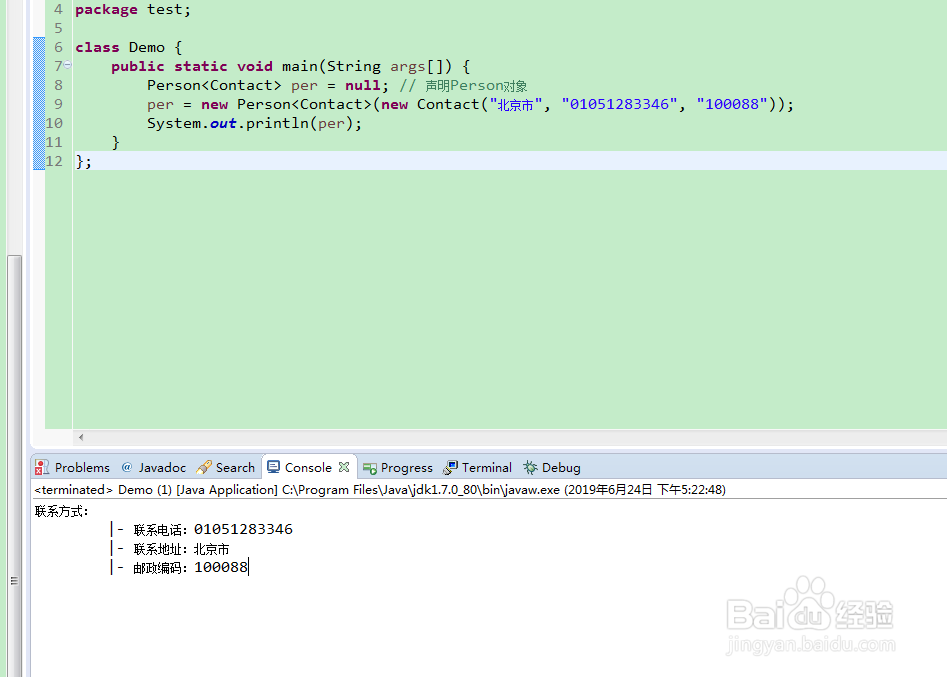Click the string "北京市" in code

(515, 104)
